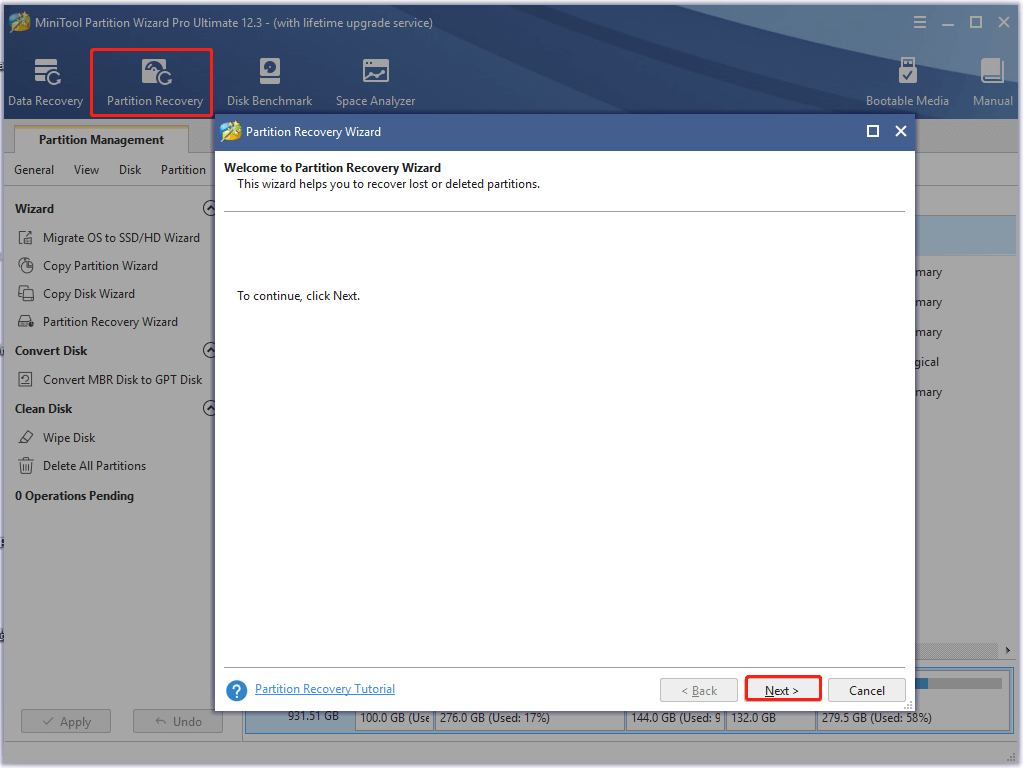Screen dimensions: 1026x769
Task: Click the Apply button
Action: [66, 723]
